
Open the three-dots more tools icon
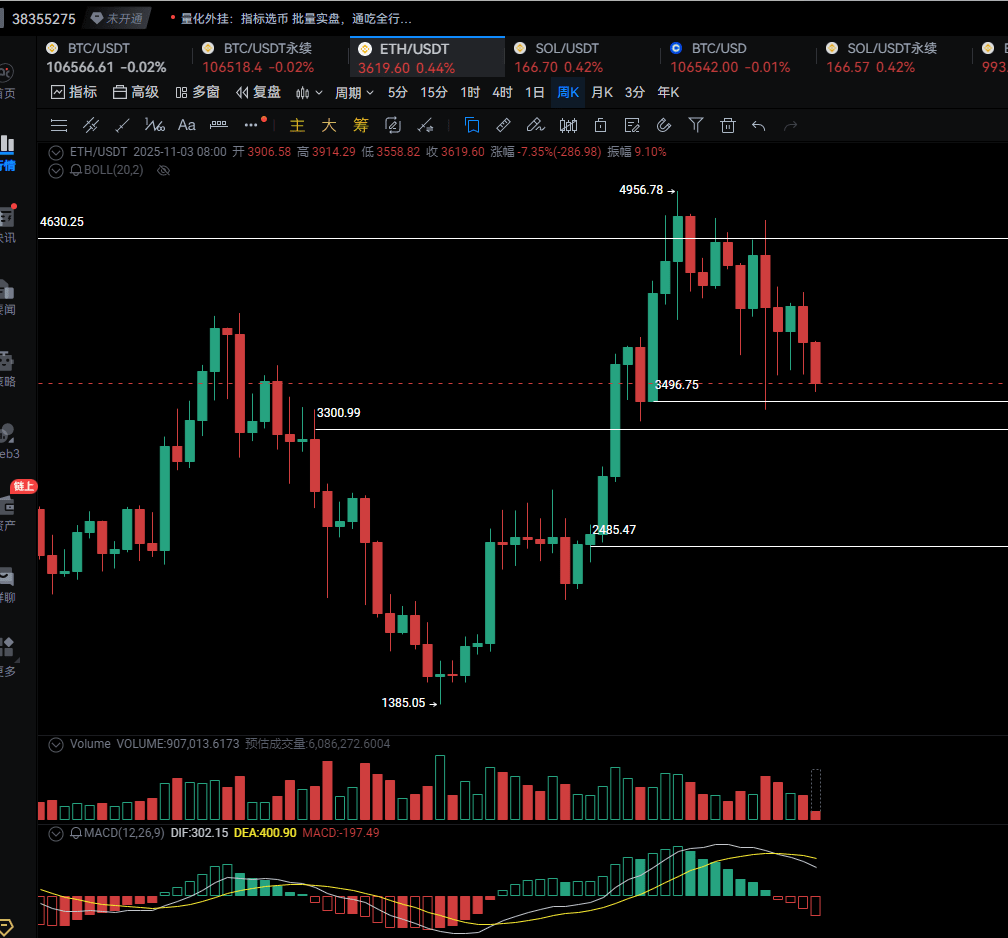pyautogui.click(x=251, y=125)
